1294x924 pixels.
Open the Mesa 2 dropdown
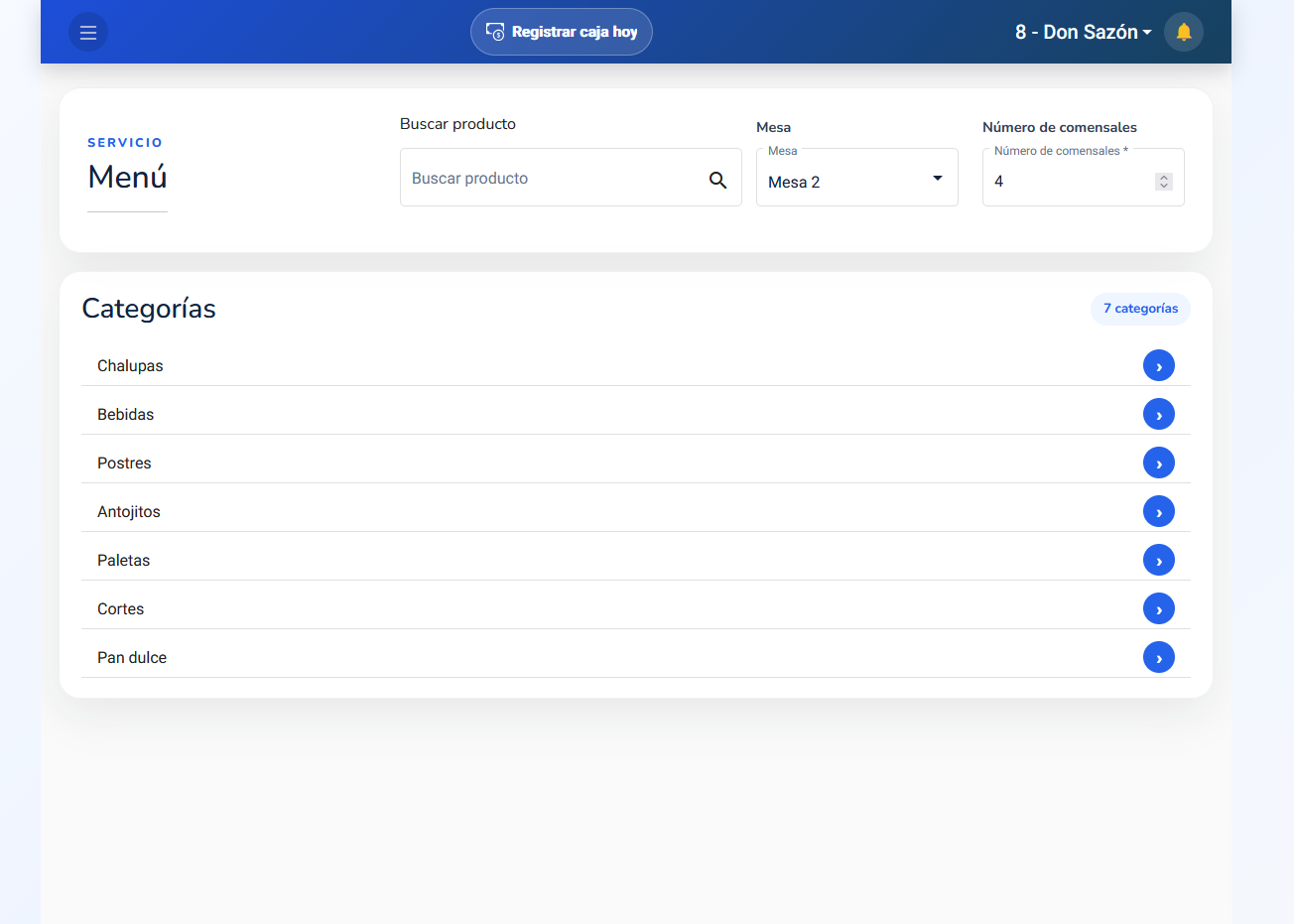(857, 178)
